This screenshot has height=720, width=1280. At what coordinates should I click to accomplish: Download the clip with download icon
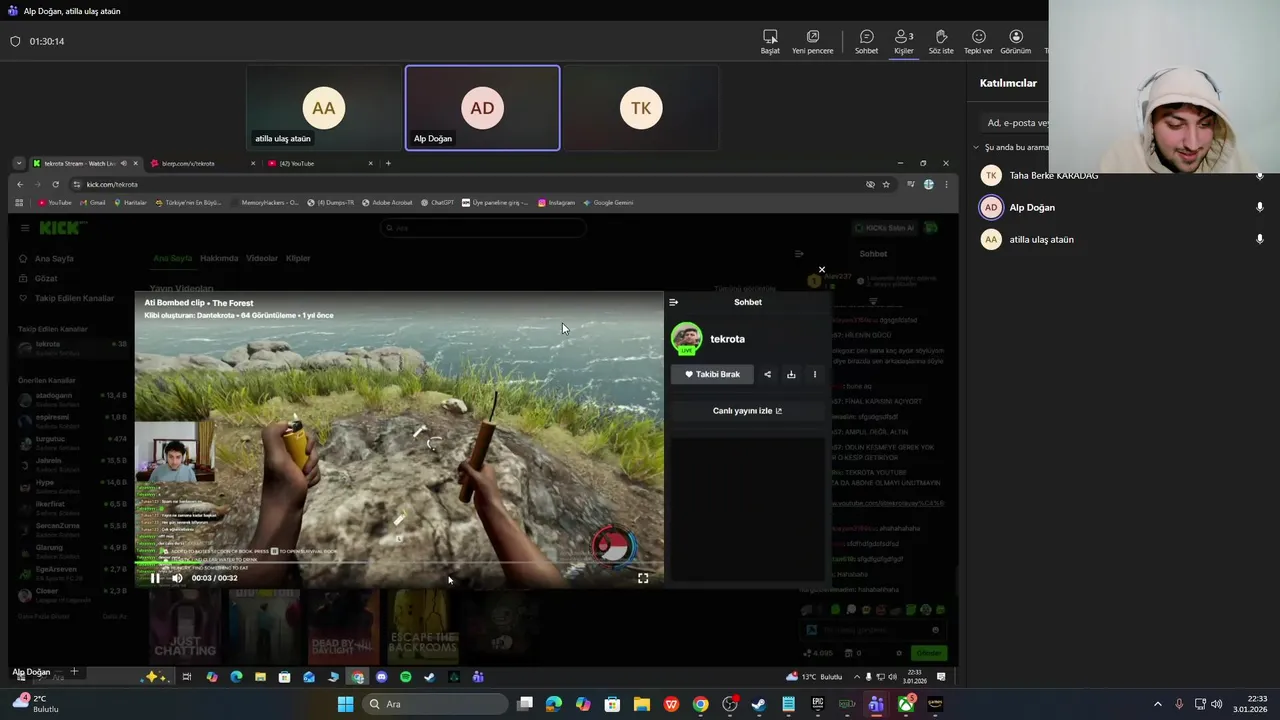[x=791, y=374]
